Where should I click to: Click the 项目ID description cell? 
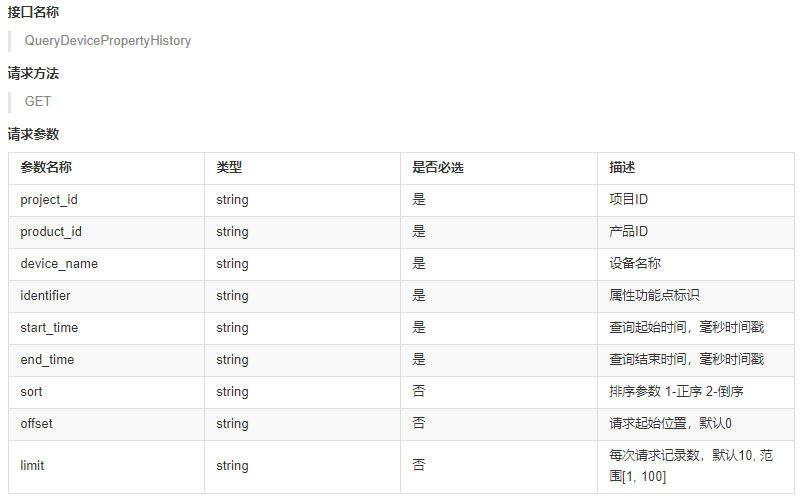pyautogui.click(x=628, y=200)
